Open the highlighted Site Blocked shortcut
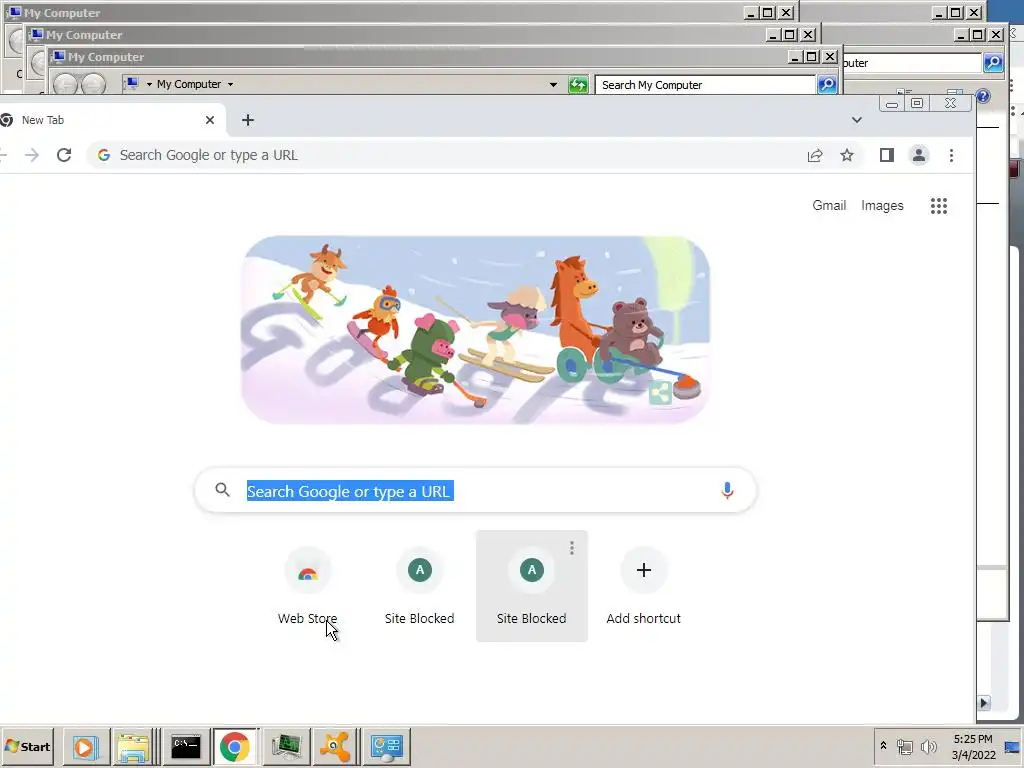This screenshot has width=1024, height=768. coord(532,586)
